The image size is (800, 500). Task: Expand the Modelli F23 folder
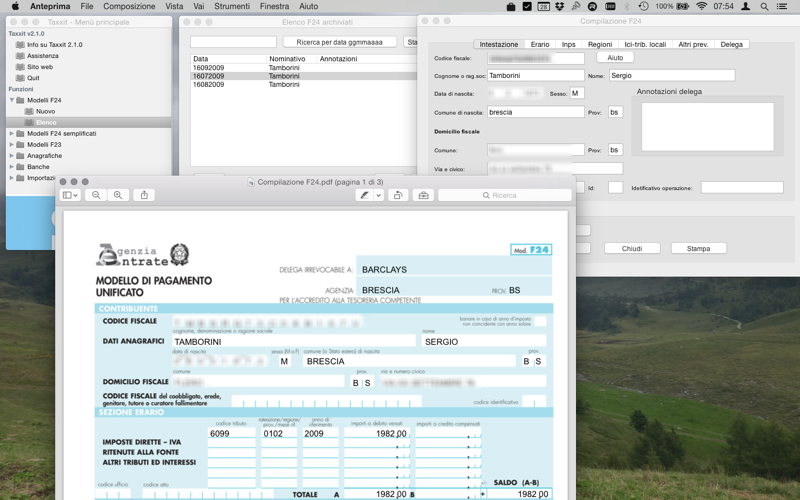[12, 144]
